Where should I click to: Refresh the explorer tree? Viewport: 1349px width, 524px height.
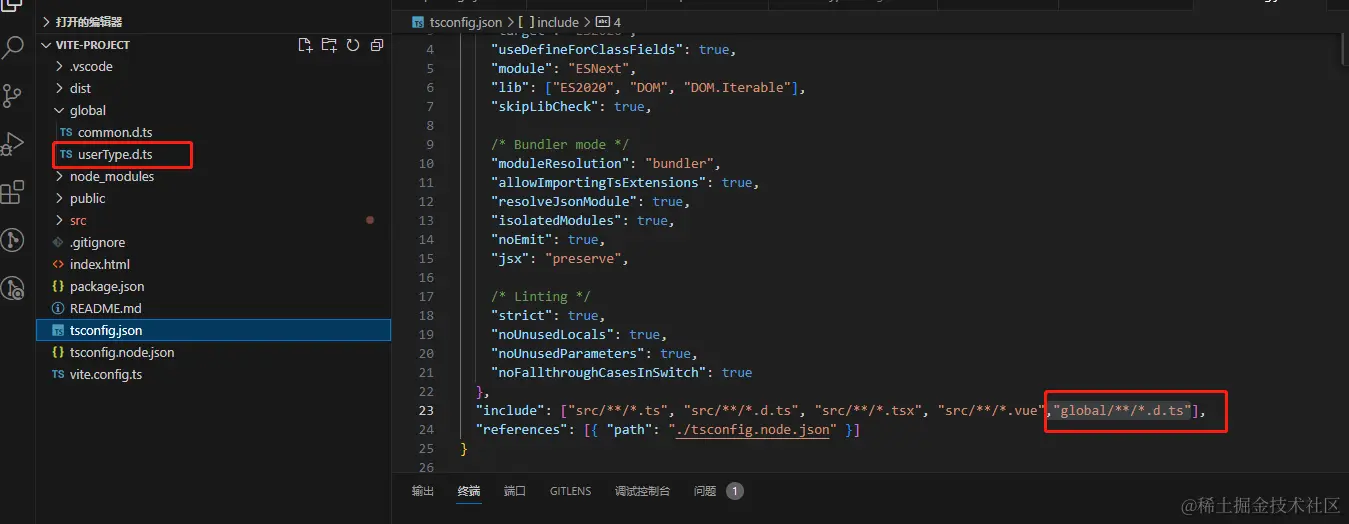point(353,45)
